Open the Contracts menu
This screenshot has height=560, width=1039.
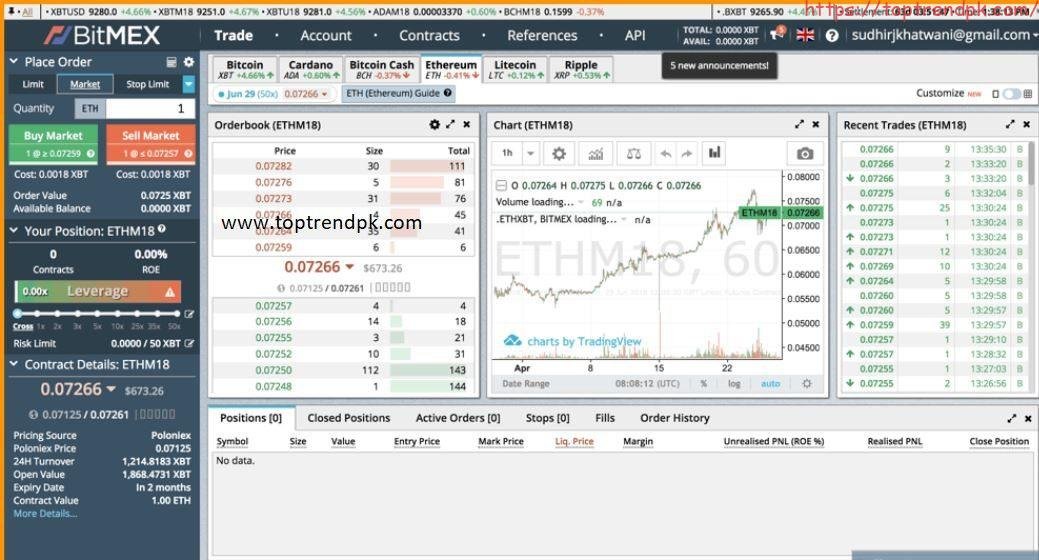[x=429, y=36]
